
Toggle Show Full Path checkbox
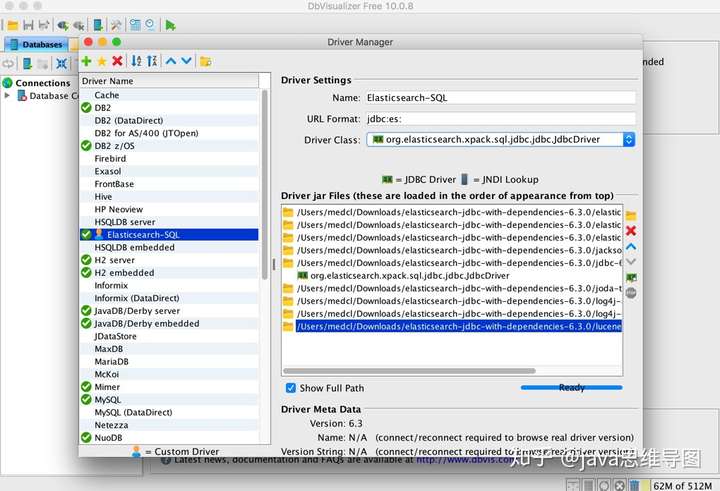tap(291, 388)
